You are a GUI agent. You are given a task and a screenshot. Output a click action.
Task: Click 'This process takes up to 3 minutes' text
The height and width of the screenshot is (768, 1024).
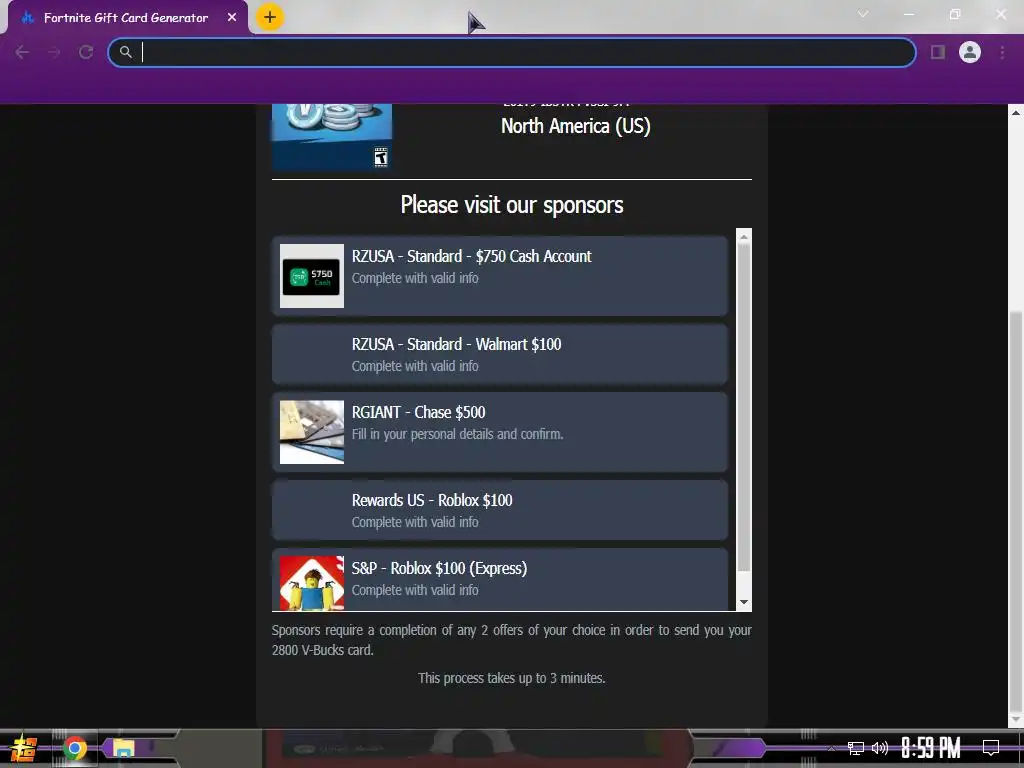pos(511,678)
